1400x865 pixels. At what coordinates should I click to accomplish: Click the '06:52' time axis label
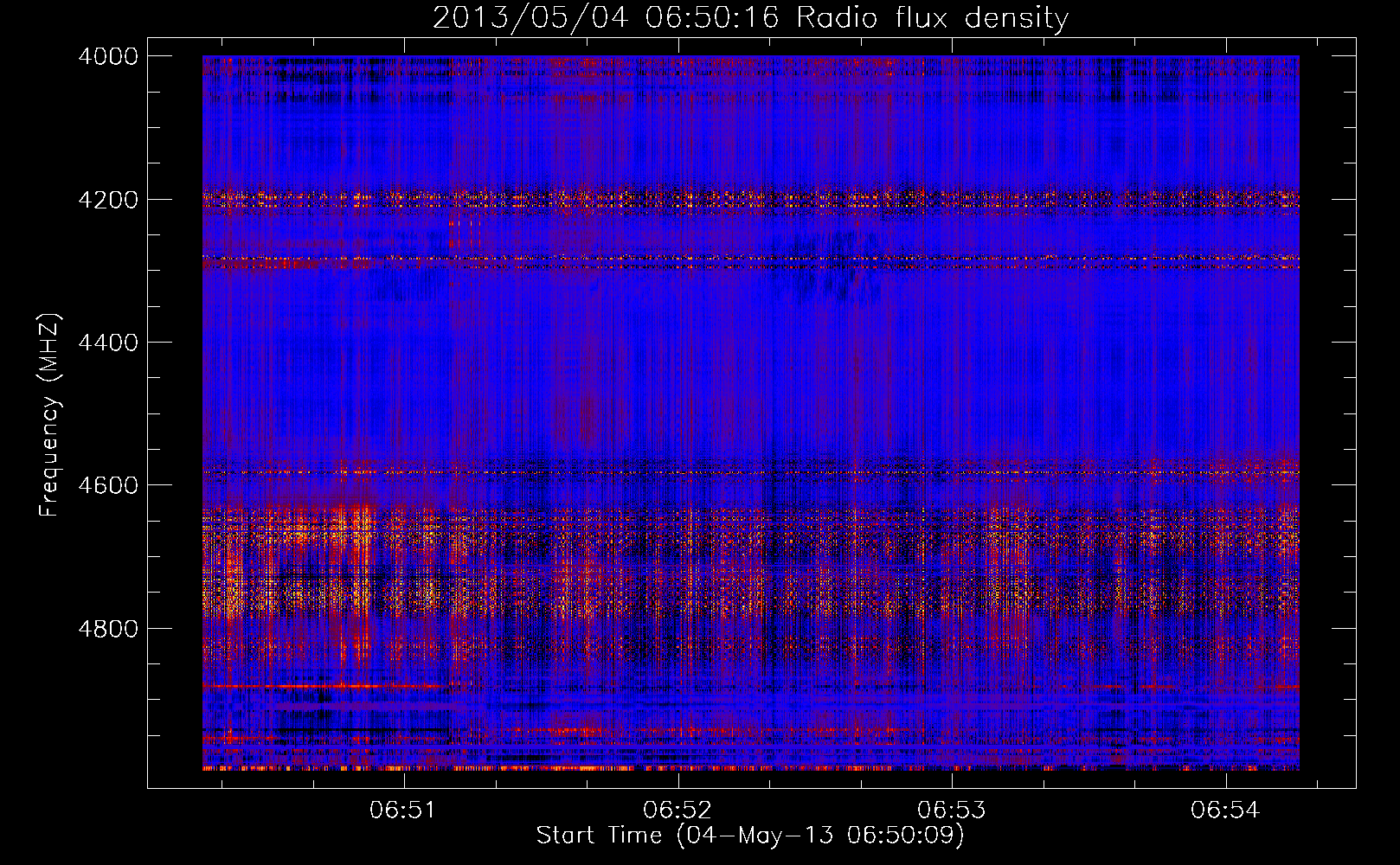point(677,810)
